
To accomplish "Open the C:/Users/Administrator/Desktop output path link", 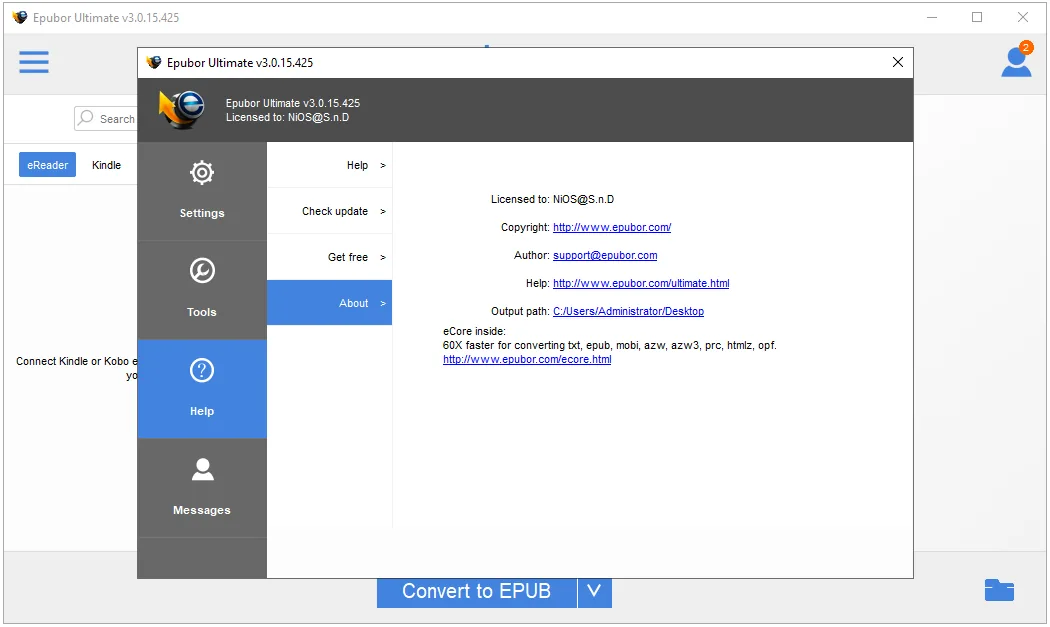I will 628,311.
